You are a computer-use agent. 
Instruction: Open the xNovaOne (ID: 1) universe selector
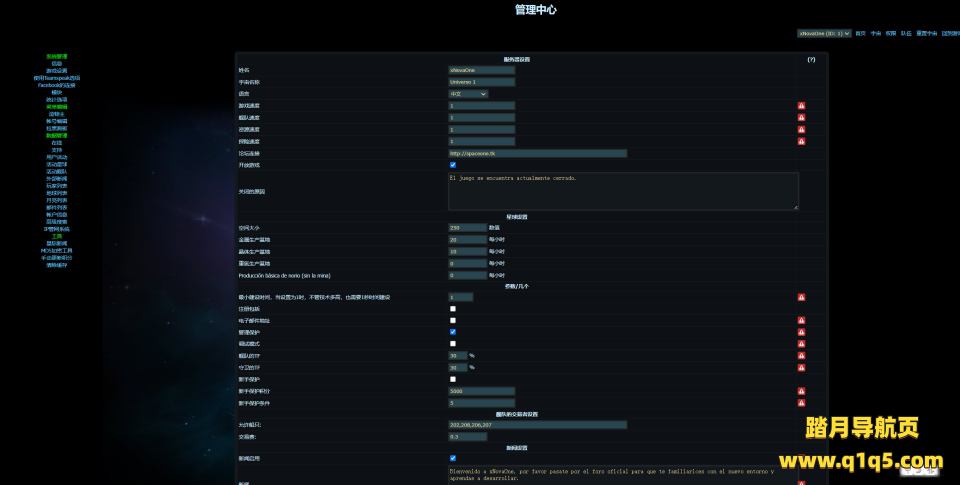click(824, 33)
